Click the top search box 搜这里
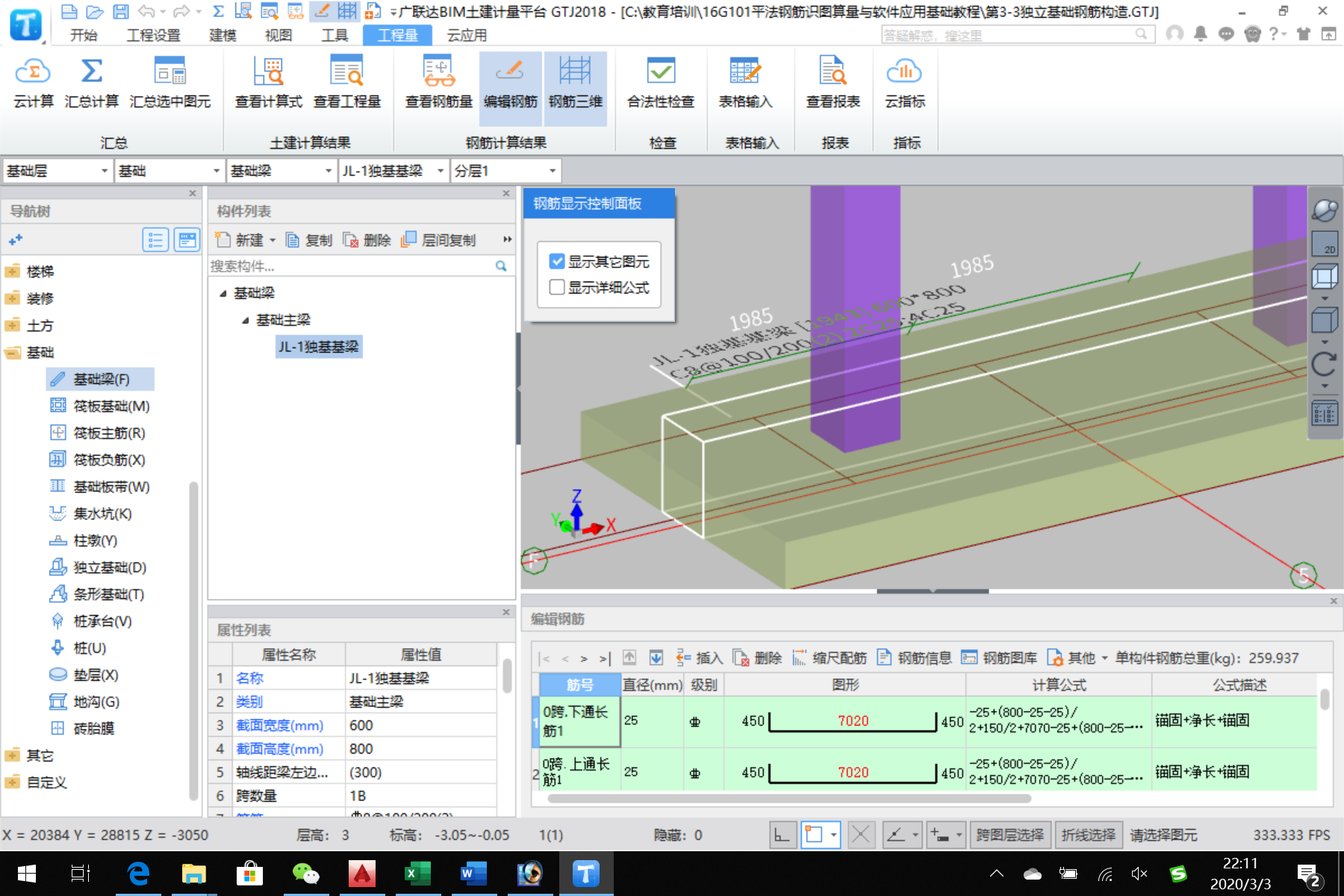1344x896 pixels. click(x=1017, y=35)
